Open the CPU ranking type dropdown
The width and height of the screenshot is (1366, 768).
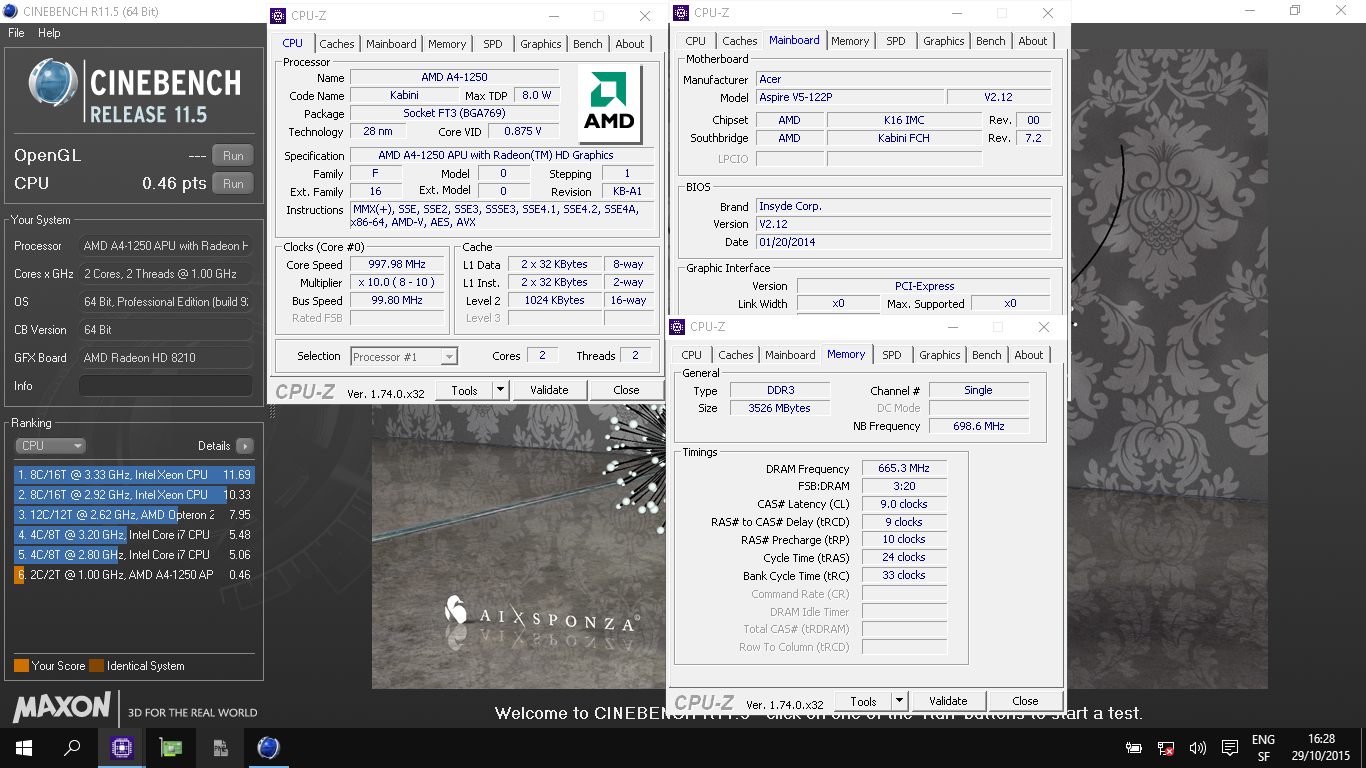click(x=50, y=446)
